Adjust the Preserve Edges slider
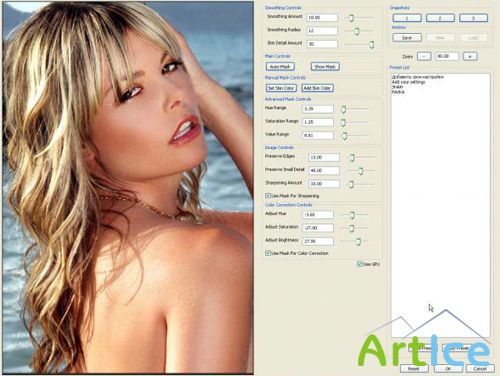The width and height of the screenshot is (500, 376). [x=352, y=157]
